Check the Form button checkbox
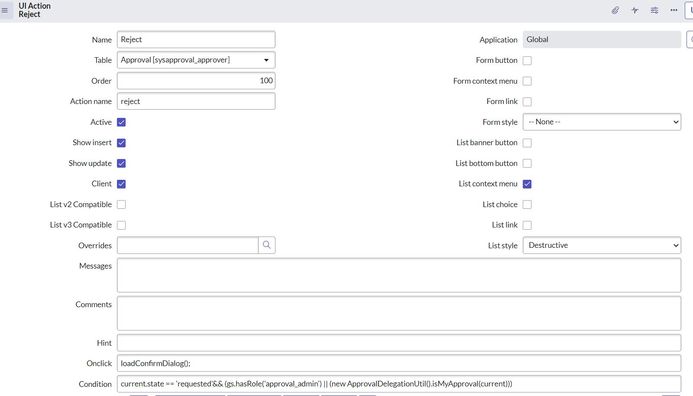The width and height of the screenshot is (693, 396). pos(527,61)
